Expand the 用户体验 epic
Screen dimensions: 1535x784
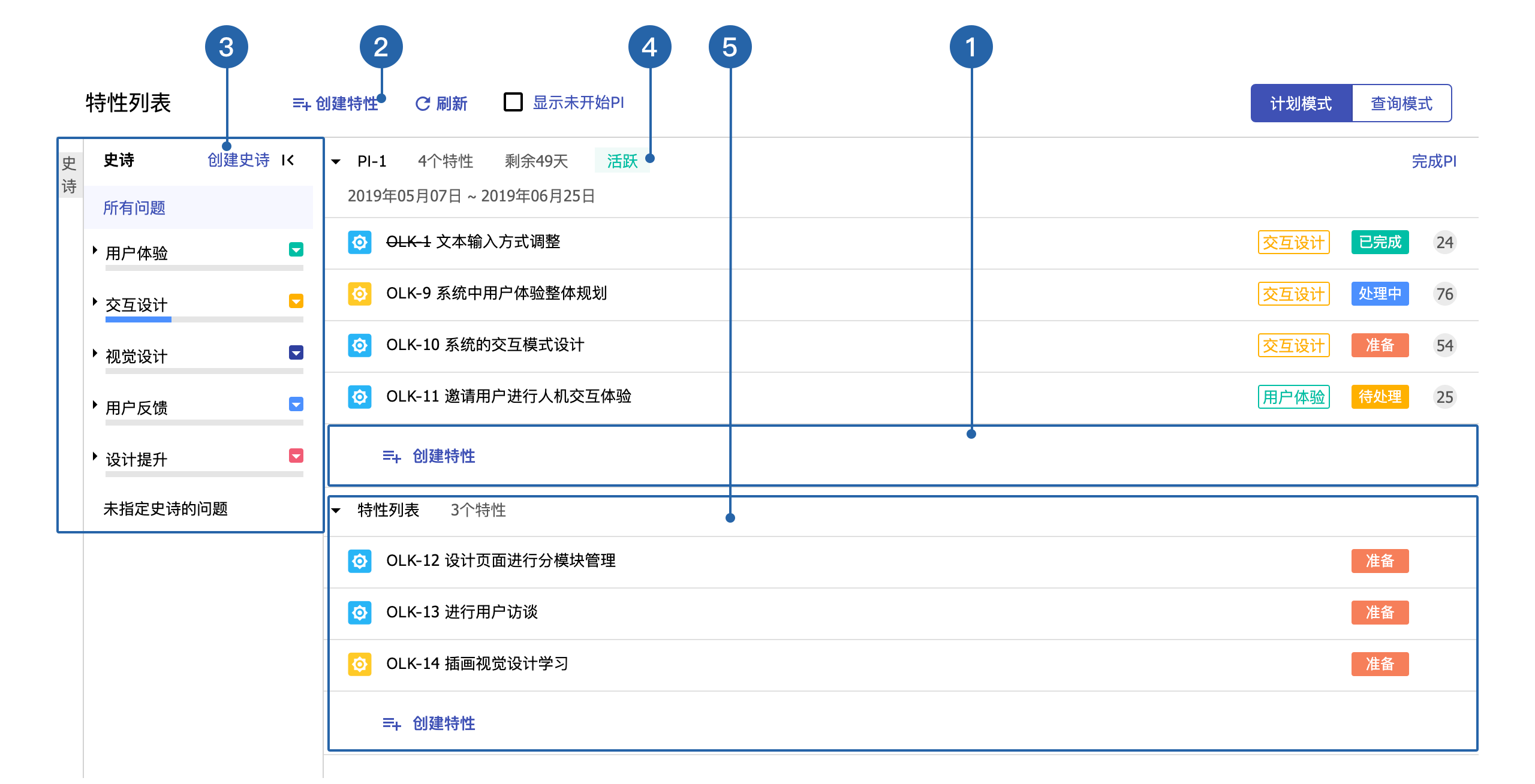pos(95,251)
